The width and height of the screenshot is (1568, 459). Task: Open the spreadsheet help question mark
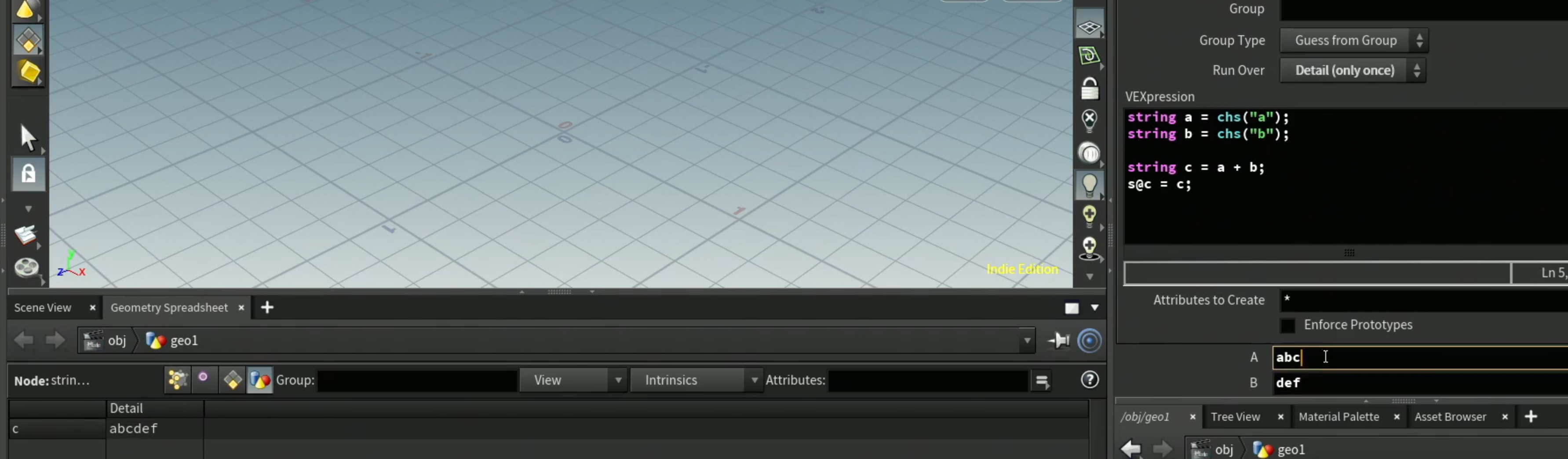point(1090,380)
